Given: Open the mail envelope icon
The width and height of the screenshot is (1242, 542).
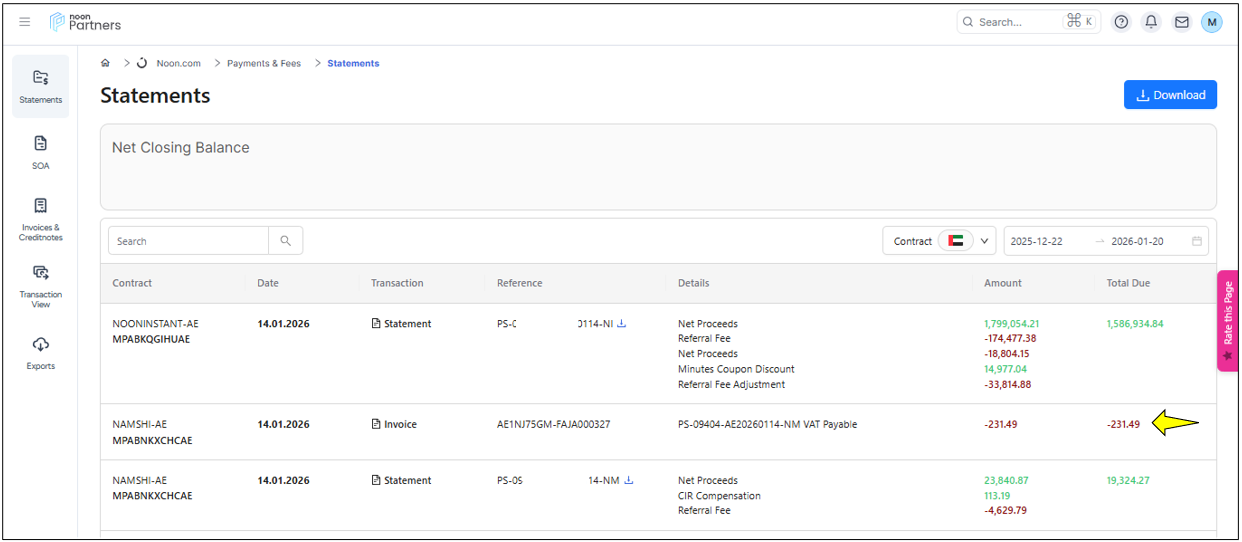Looking at the screenshot, I should [1181, 22].
